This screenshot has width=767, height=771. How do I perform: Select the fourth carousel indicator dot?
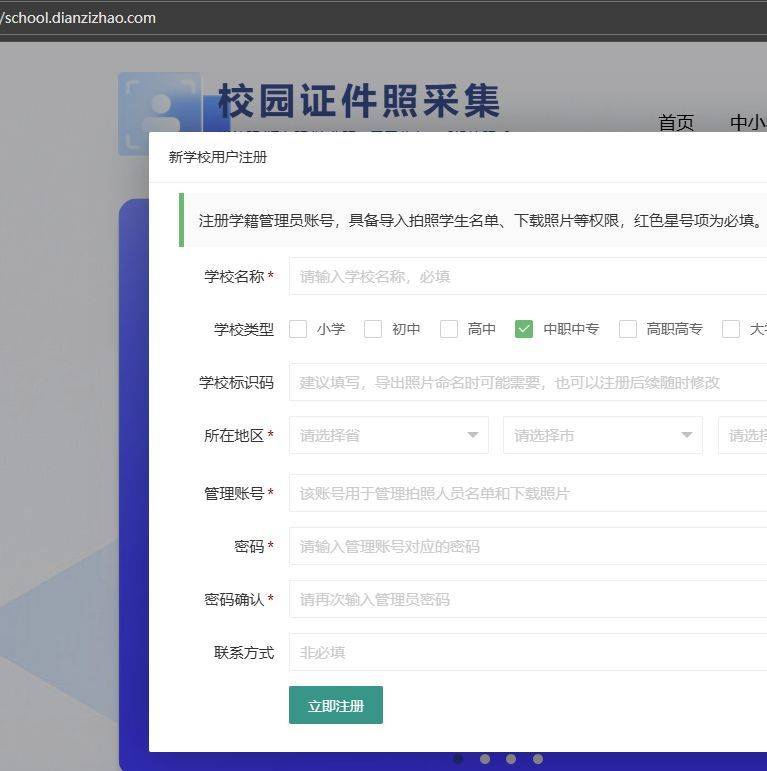(538, 759)
